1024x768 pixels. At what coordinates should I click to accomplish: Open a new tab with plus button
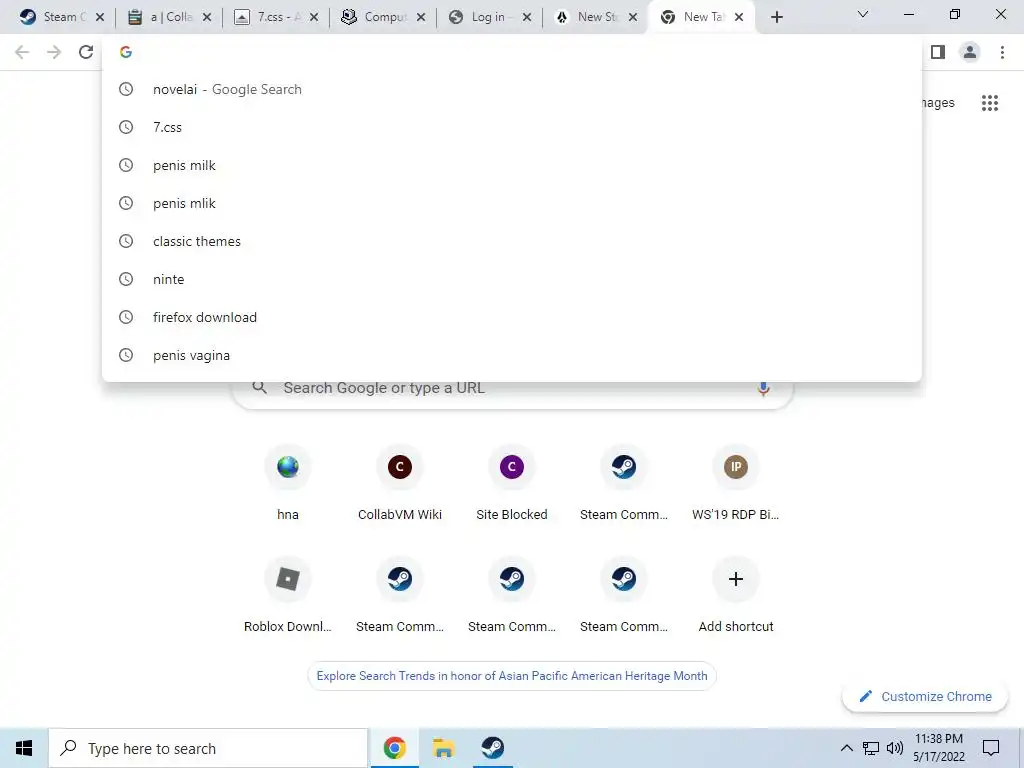point(776,17)
